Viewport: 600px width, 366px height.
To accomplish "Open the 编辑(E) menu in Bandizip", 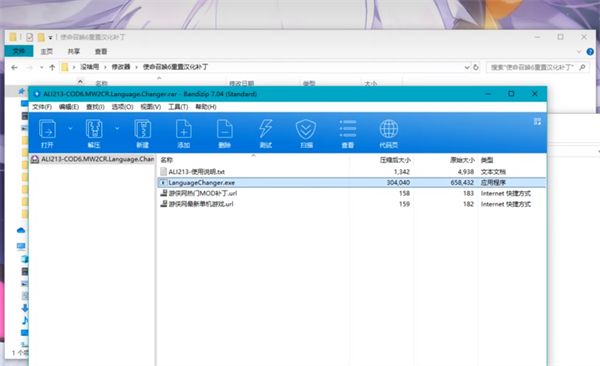I will [69, 107].
